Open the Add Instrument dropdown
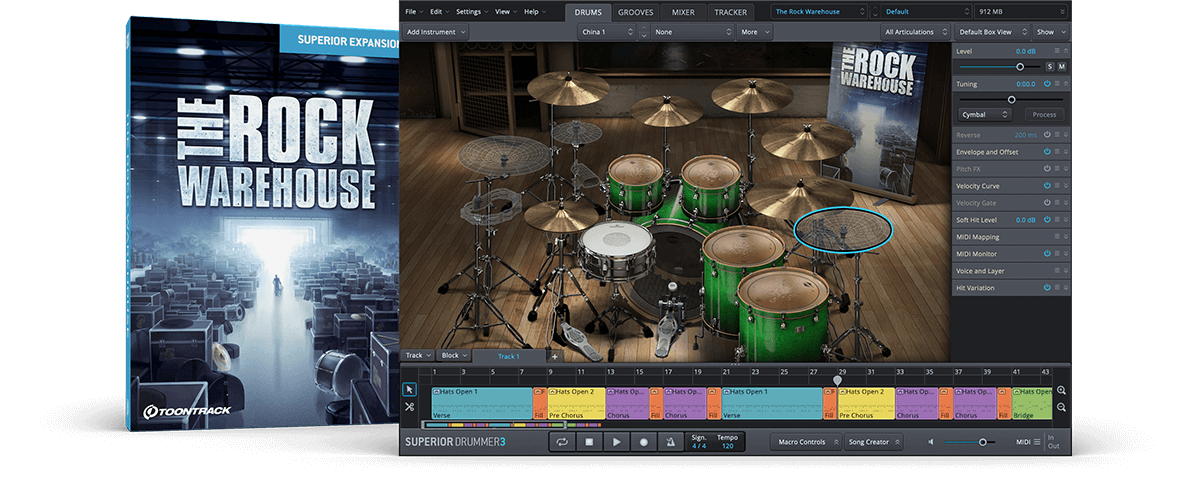Image resolution: width=1200 pixels, height=488 pixels. click(435, 32)
